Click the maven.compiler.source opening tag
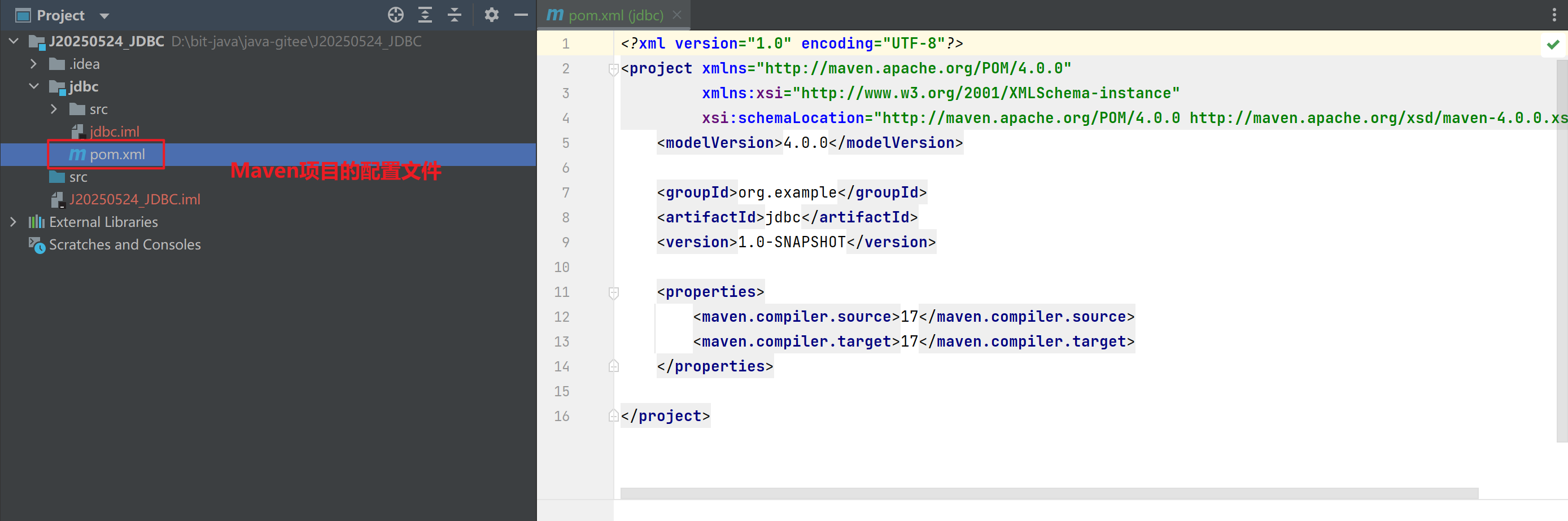 point(797,317)
